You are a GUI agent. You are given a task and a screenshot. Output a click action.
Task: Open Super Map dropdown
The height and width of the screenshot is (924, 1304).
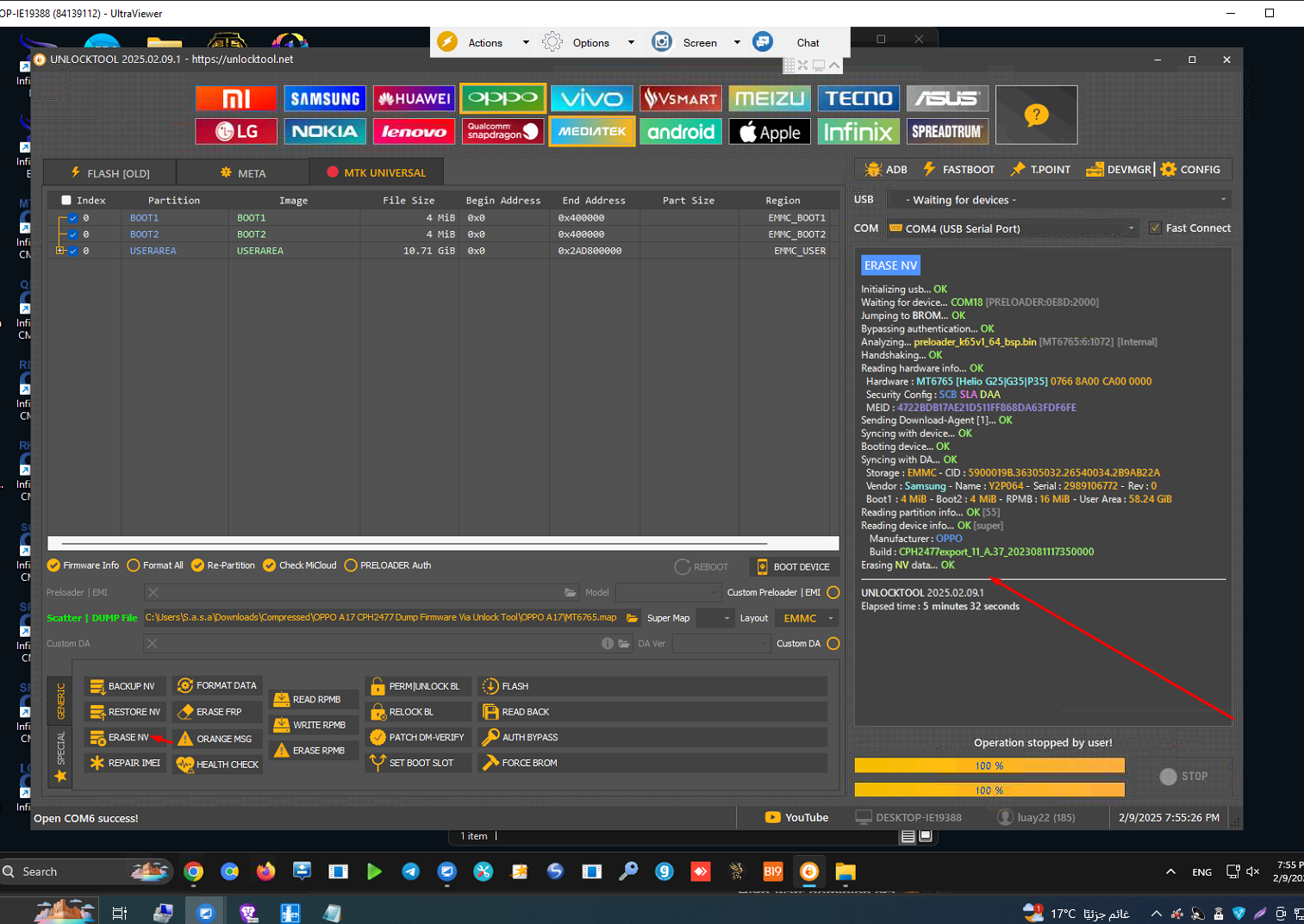(714, 618)
